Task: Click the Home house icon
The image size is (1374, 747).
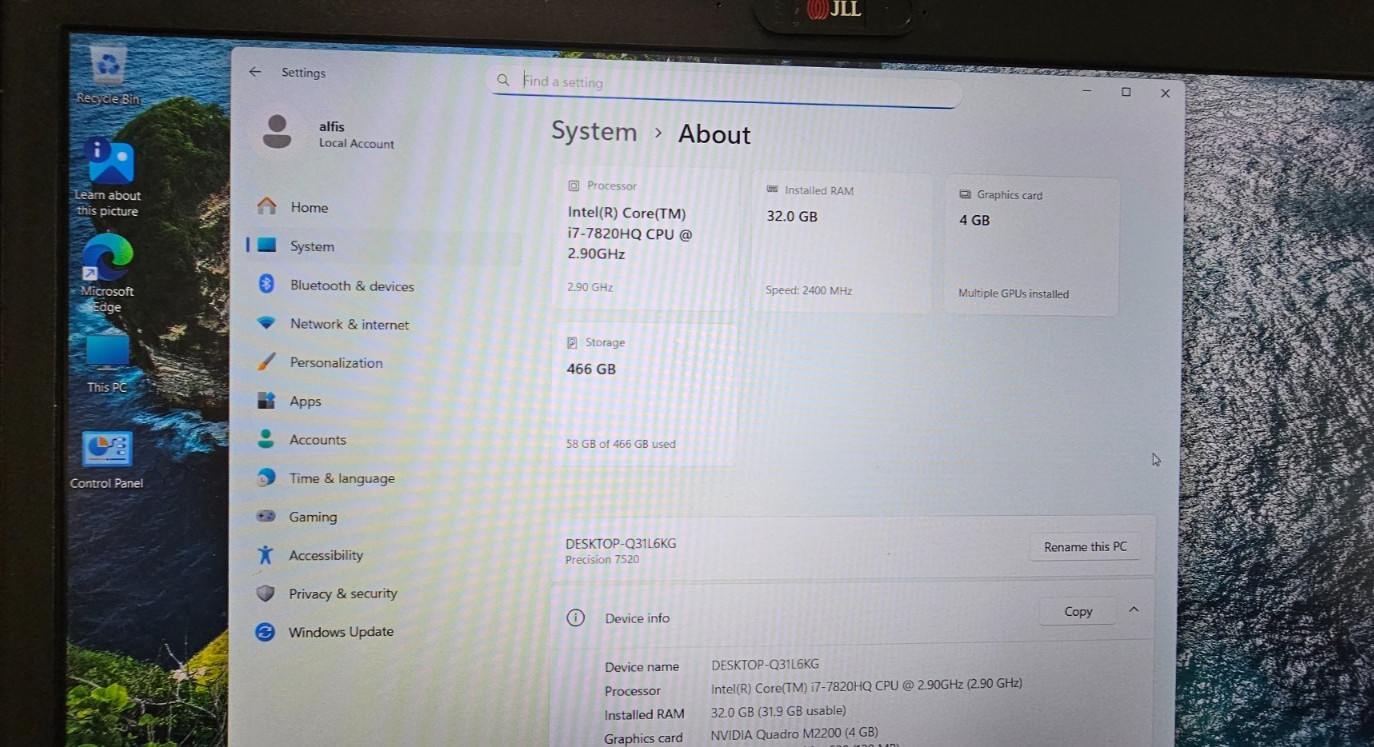Action: tap(266, 206)
